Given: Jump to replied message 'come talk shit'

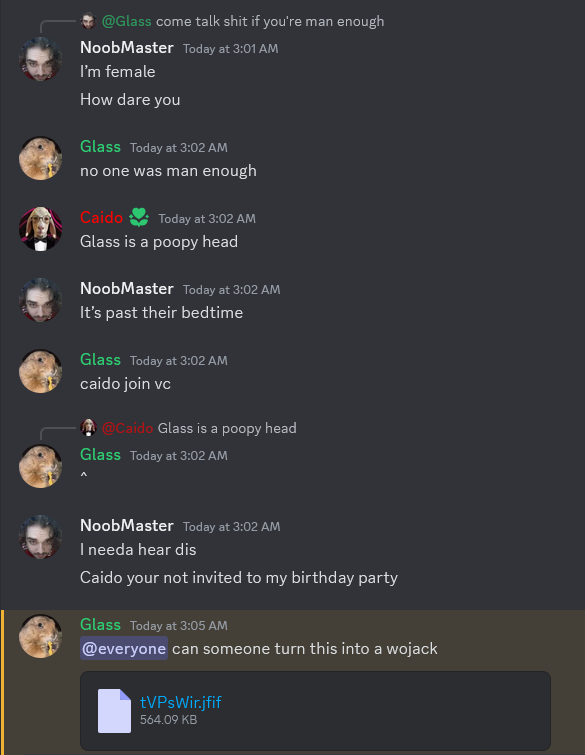Looking at the screenshot, I should tap(270, 21).
